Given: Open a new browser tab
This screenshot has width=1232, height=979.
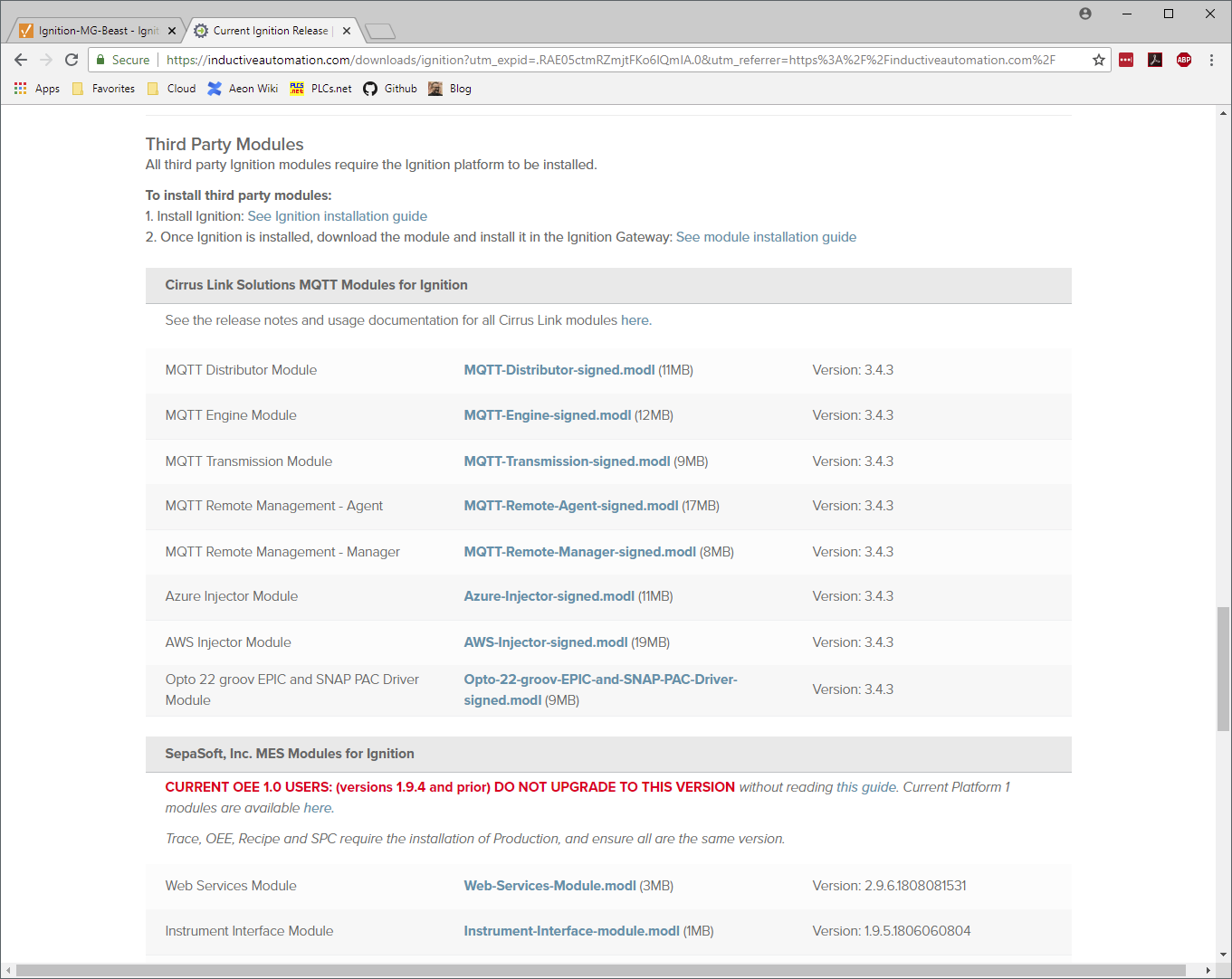Looking at the screenshot, I should point(380,32).
